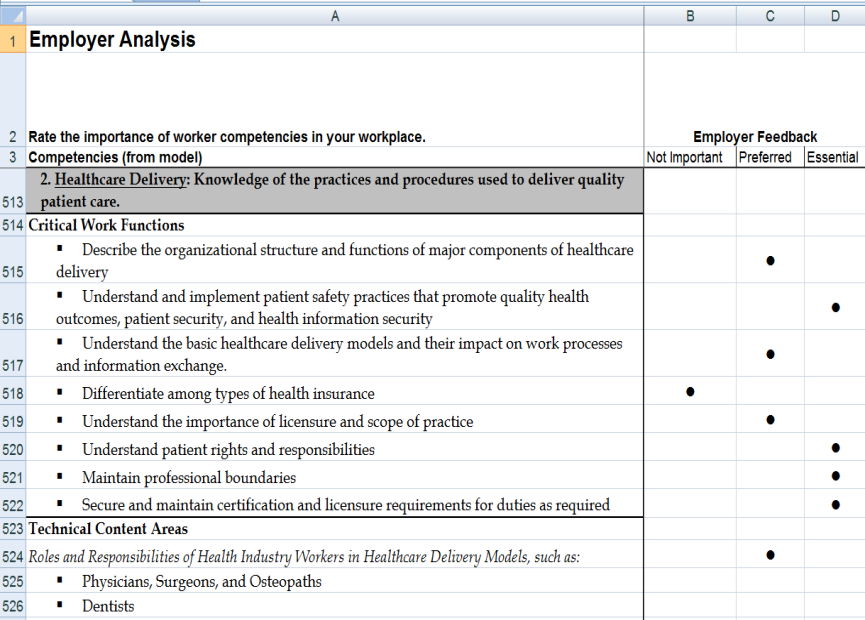
Task: Select column C header
Action: [770, 16]
